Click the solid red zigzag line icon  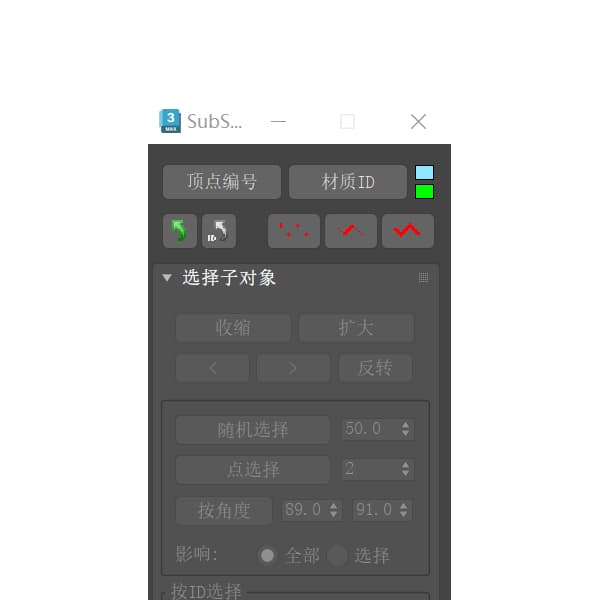tap(408, 231)
